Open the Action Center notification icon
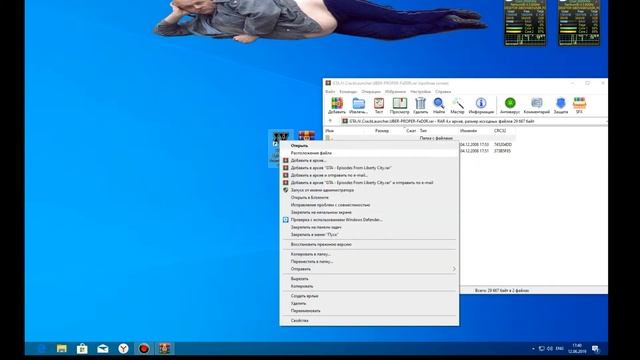The width and height of the screenshot is (640, 360). (x=596, y=349)
